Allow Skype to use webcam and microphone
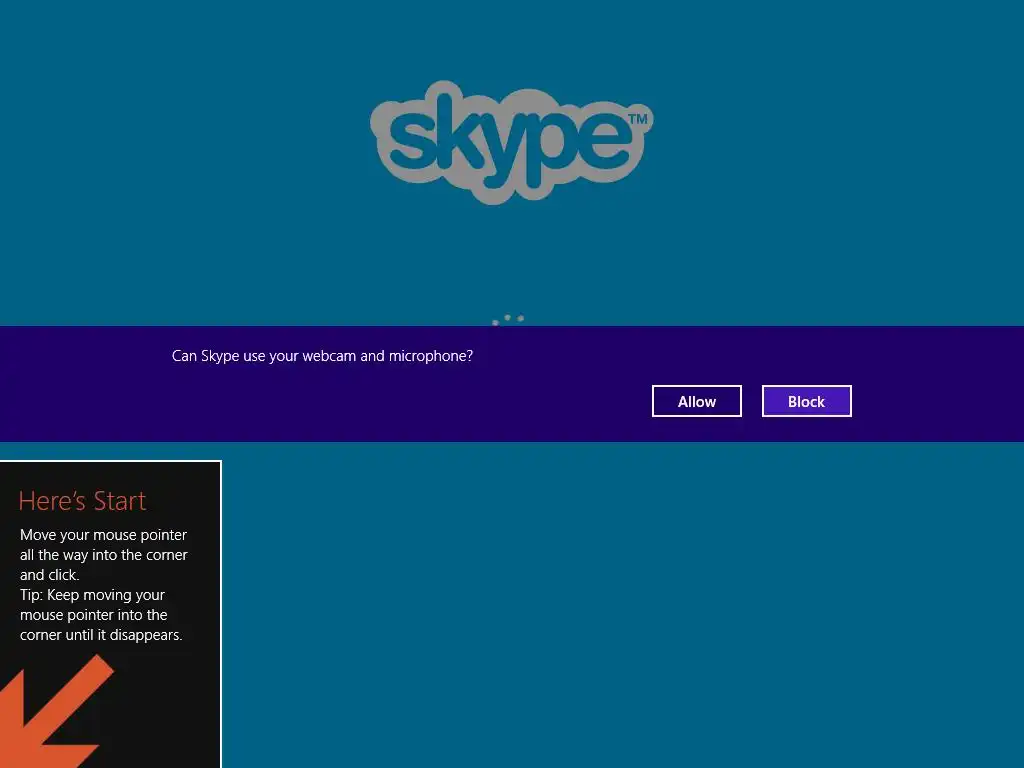1024x768 pixels. point(697,401)
